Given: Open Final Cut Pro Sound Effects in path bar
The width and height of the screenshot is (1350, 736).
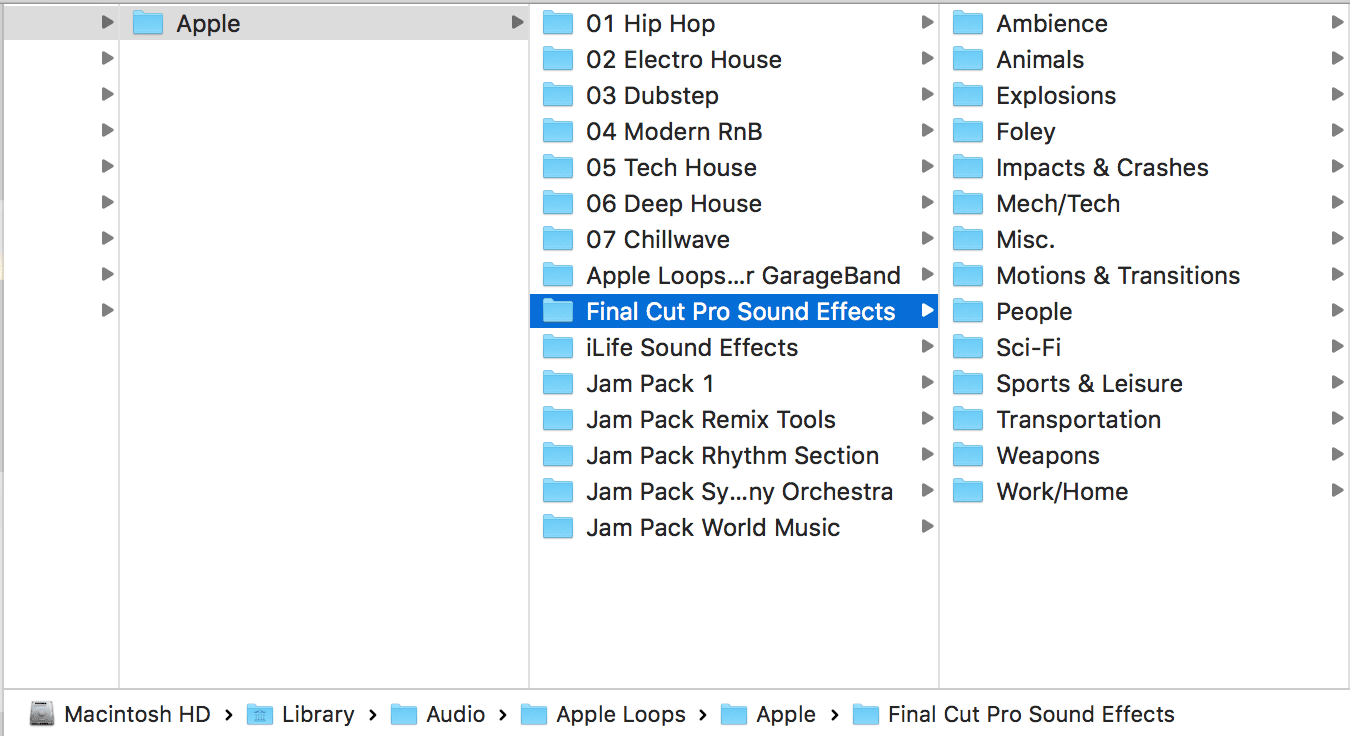Looking at the screenshot, I should point(1030,714).
